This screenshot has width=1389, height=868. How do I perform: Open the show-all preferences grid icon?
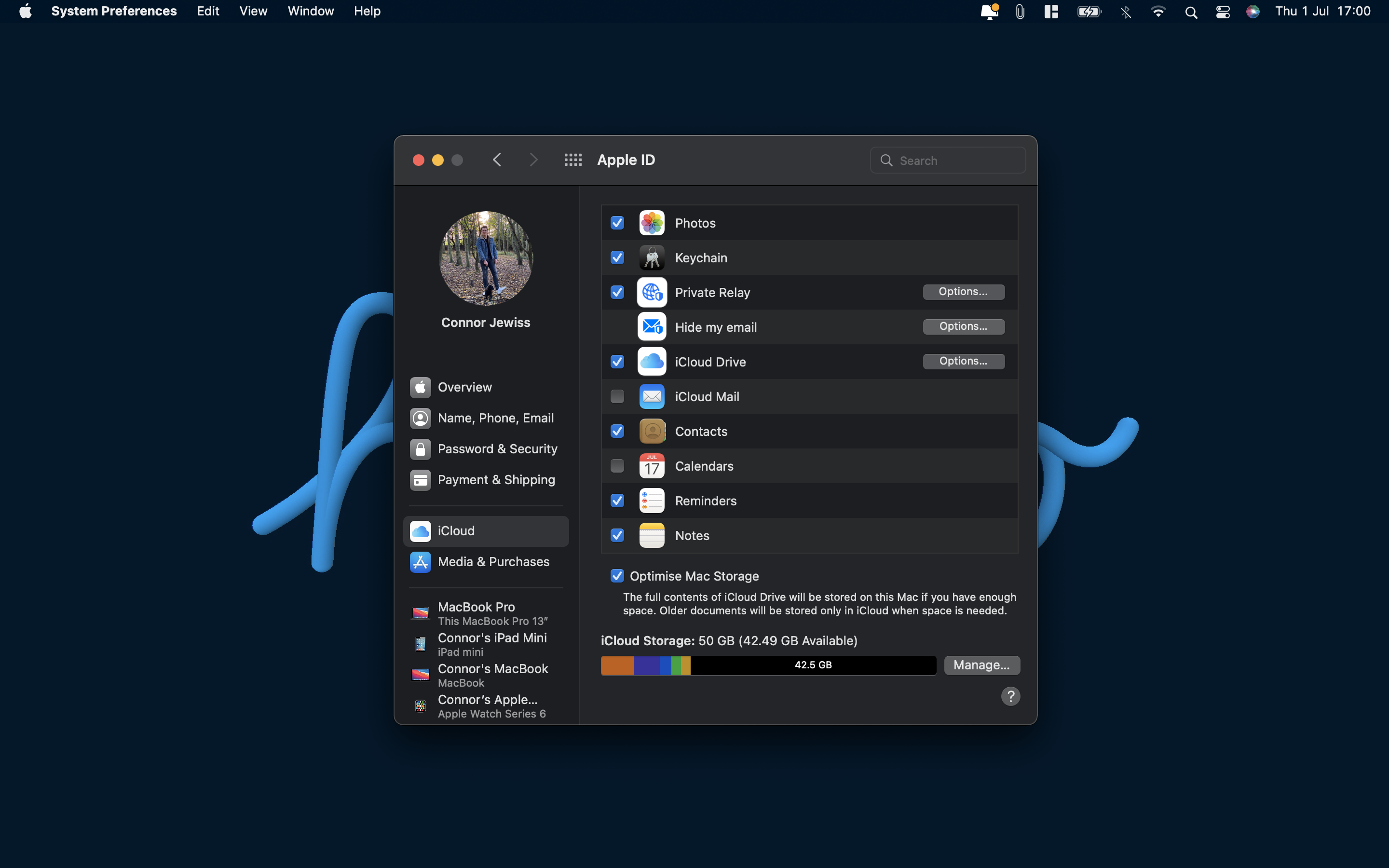point(572,160)
